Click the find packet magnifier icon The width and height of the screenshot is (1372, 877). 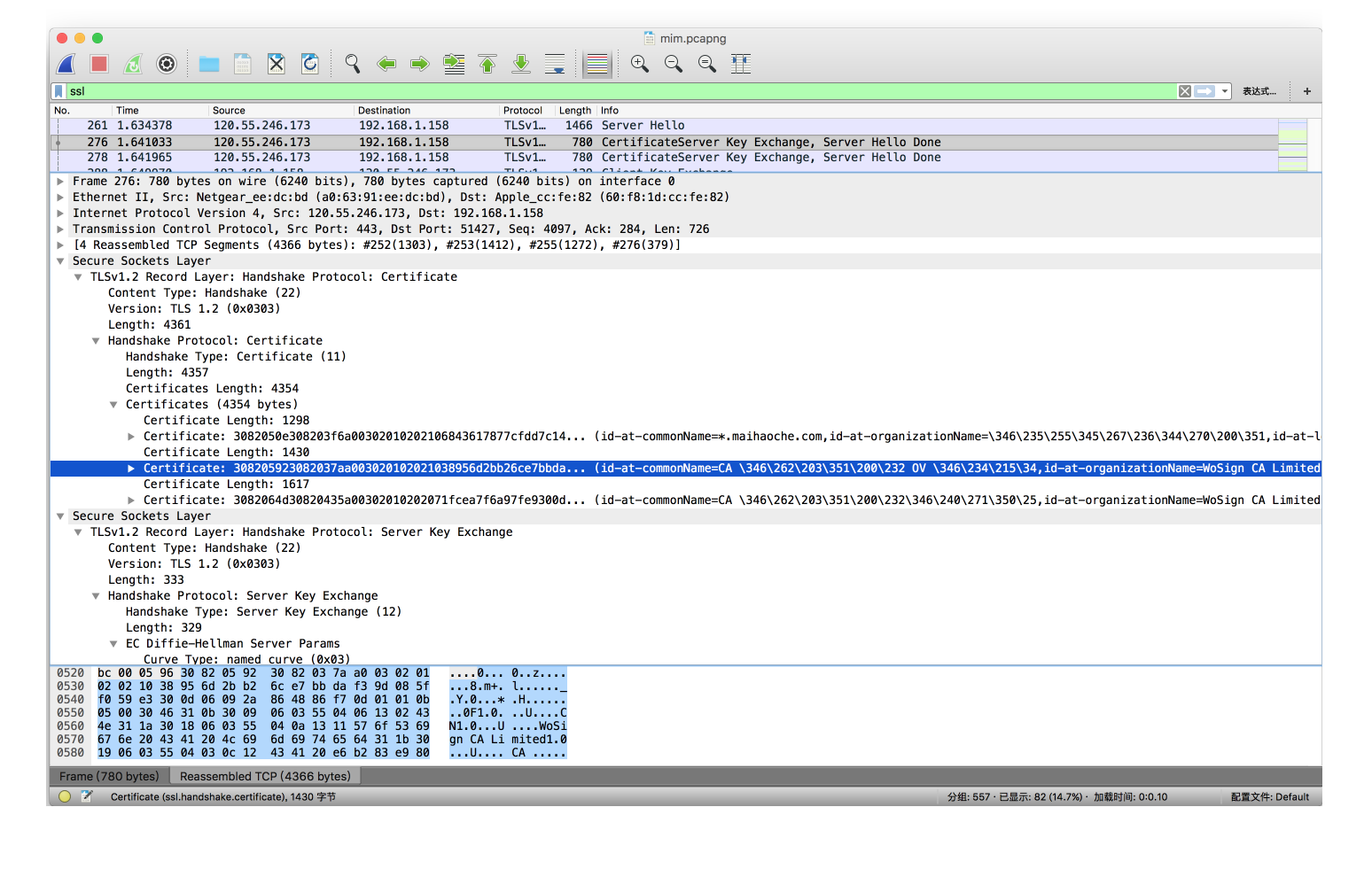tap(353, 64)
